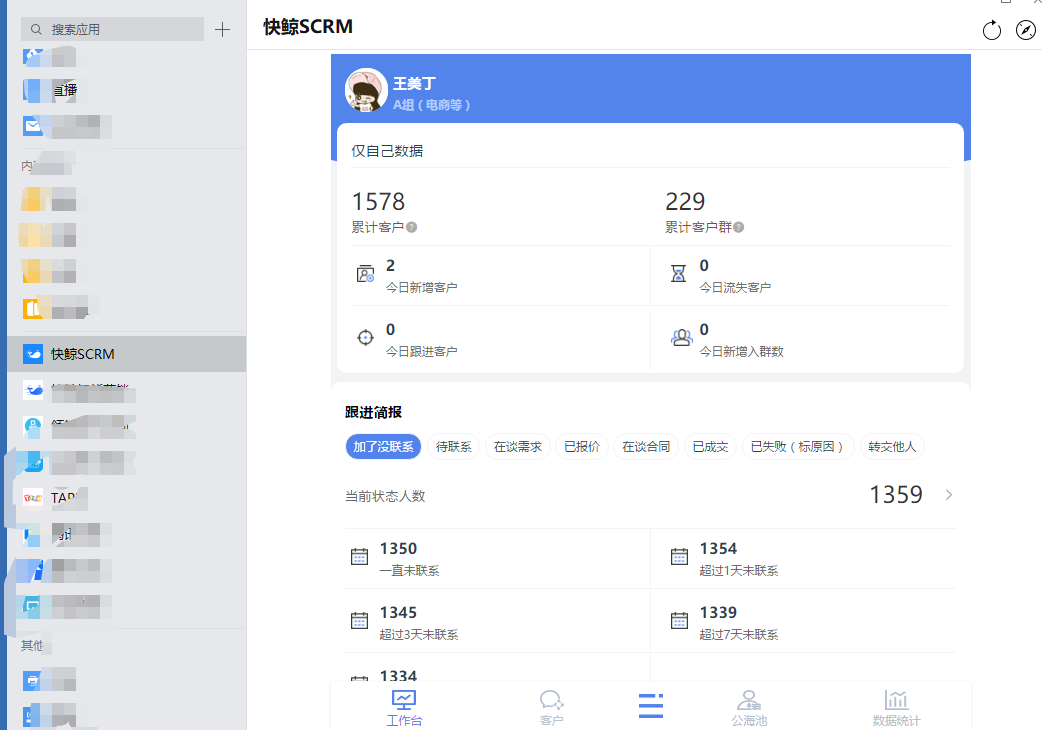Select the 转交他人 status tab
This screenshot has height=730, width=1042.
pyautogui.click(x=892, y=446)
